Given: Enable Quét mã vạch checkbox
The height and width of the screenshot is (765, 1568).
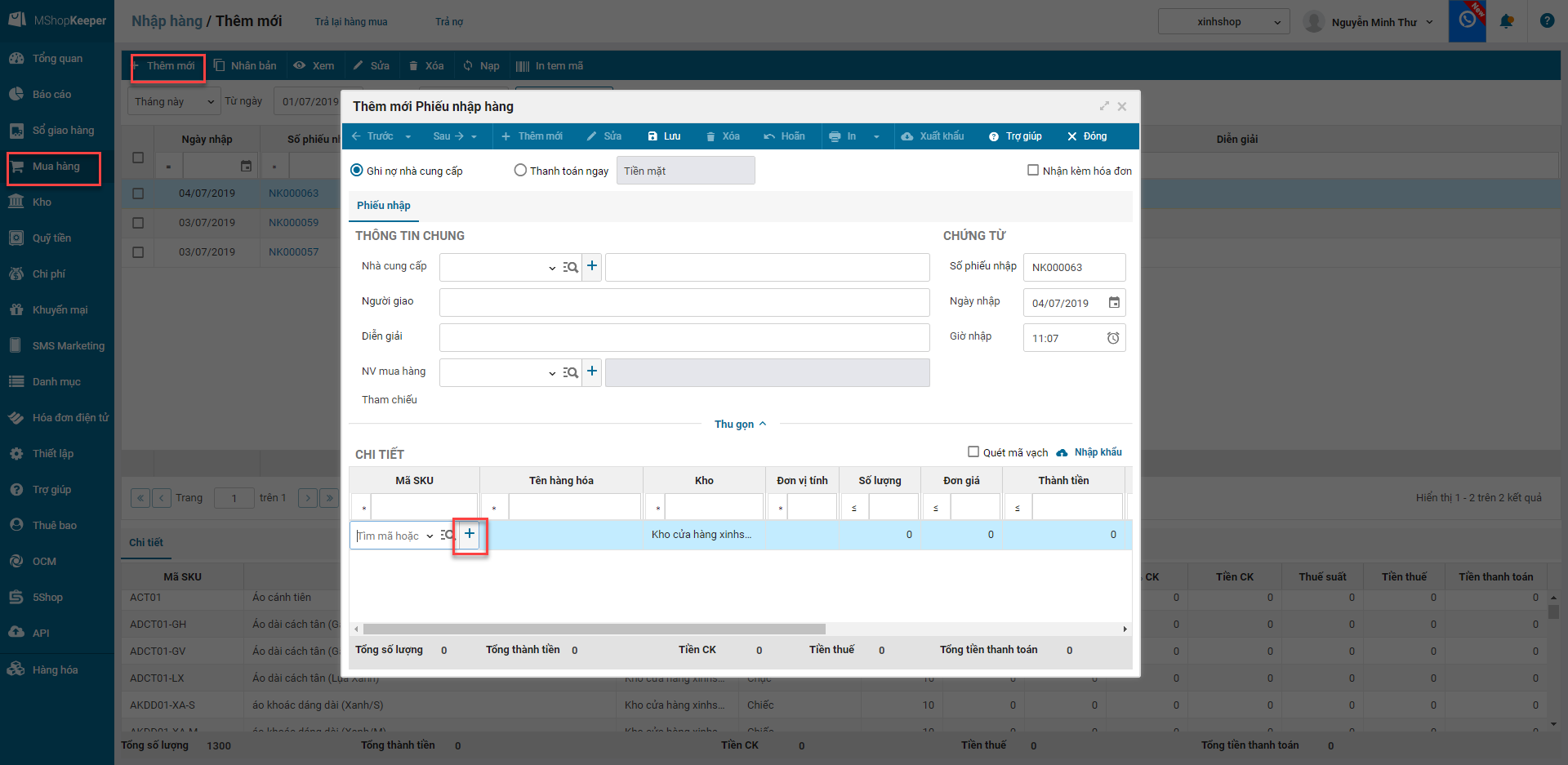Looking at the screenshot, I should (973, 451).
